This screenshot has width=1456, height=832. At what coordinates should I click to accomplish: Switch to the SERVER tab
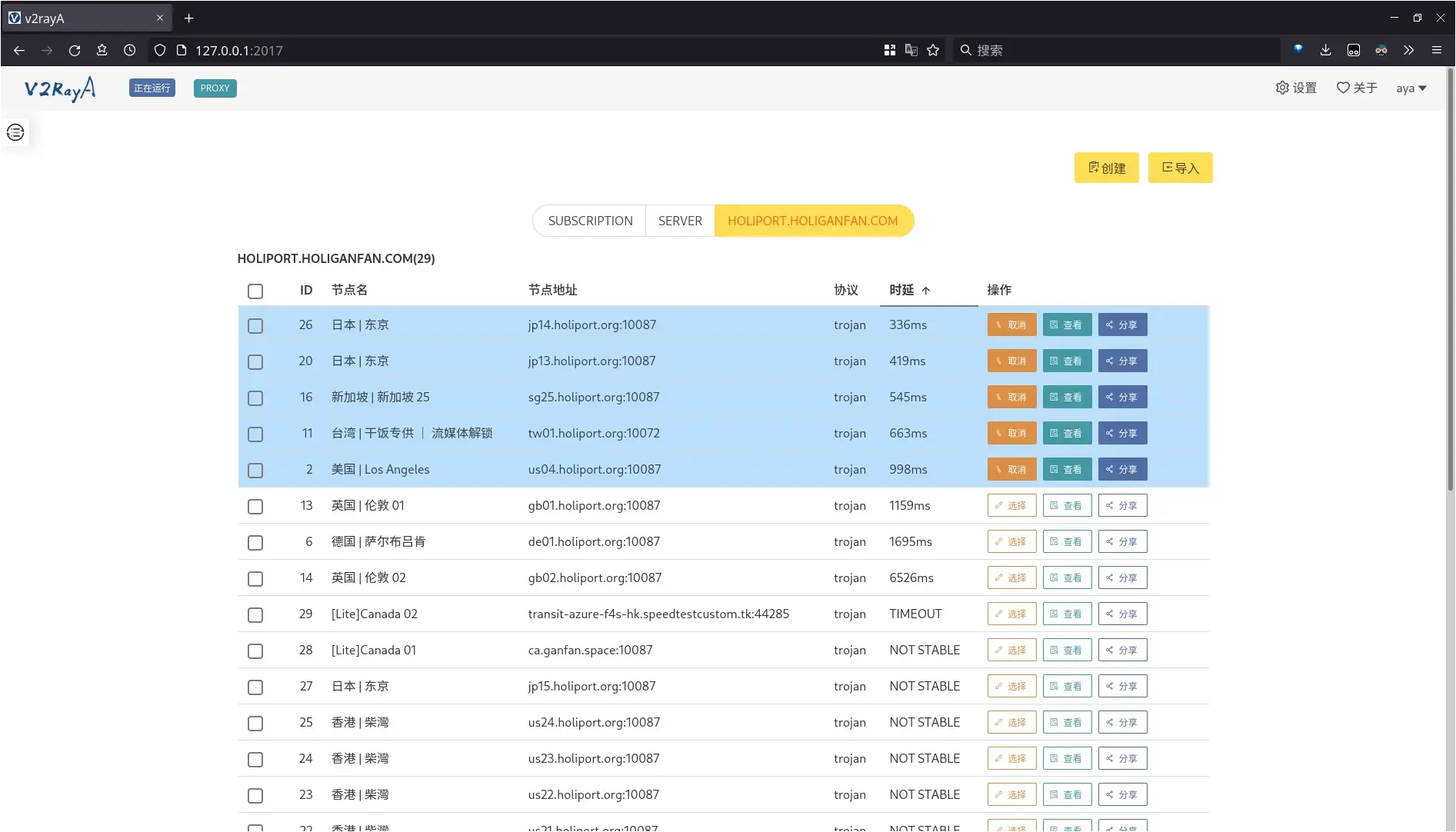[x=680, y=221]
